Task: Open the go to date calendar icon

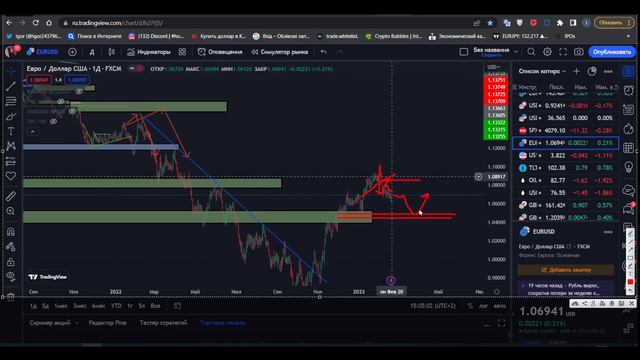Action: [x=177, y=306]
